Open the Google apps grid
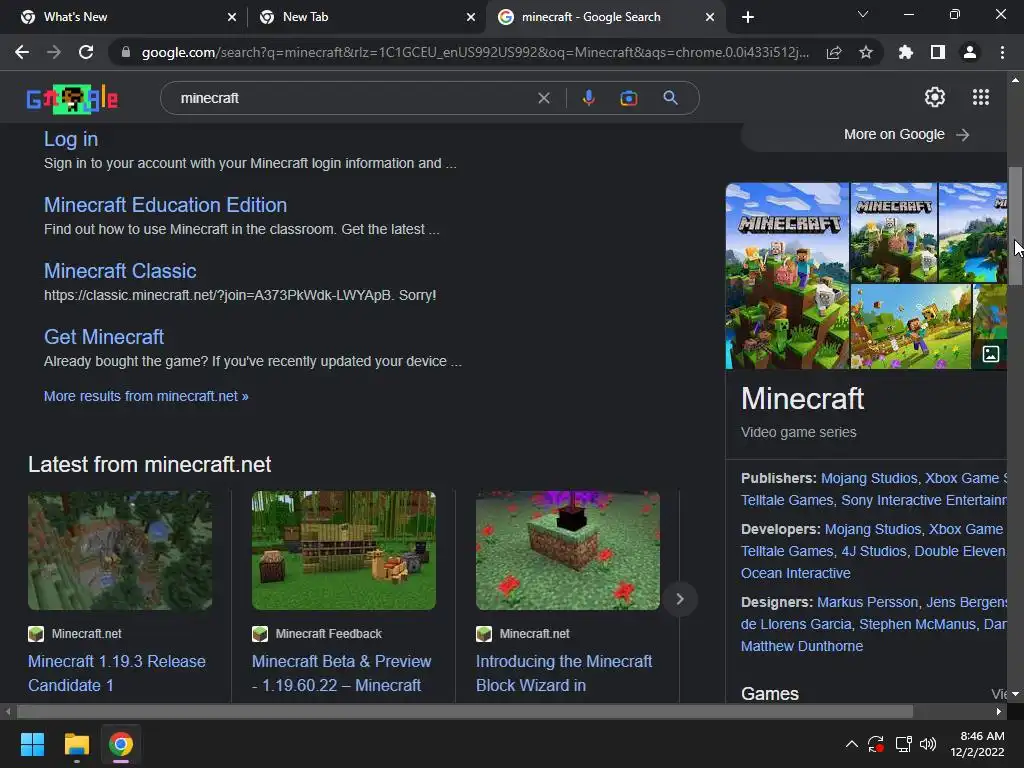This screenshot has height=768, width=1024. pos(981,97)
